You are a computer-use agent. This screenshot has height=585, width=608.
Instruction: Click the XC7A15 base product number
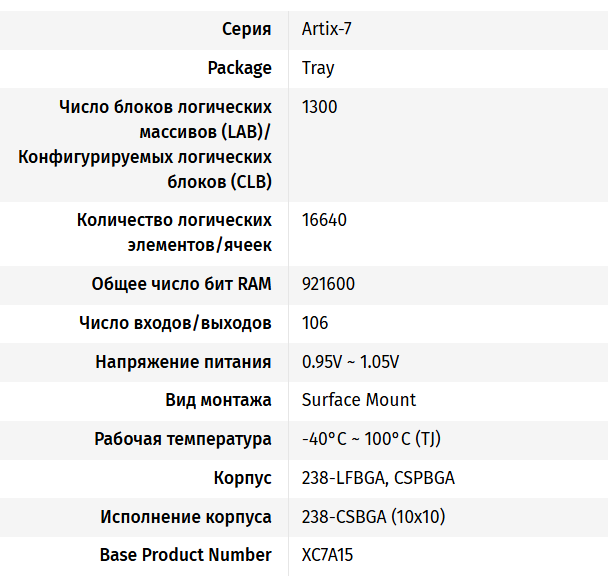tap(327, 555)
